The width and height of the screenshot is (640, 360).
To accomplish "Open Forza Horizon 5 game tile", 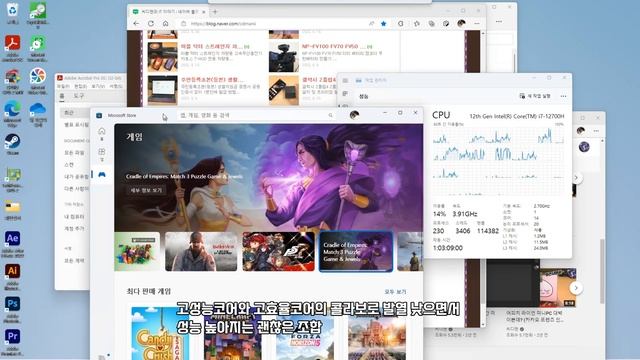I will (305, 333).
